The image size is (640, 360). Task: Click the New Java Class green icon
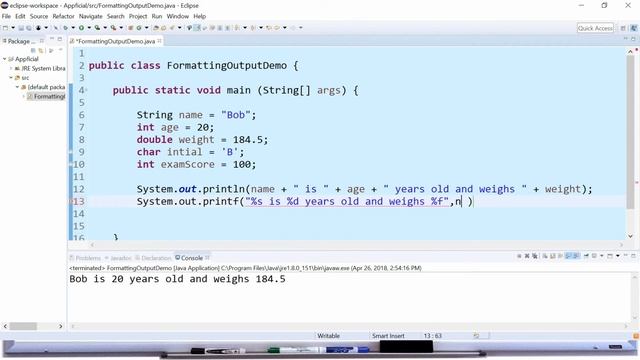point(139,28)
